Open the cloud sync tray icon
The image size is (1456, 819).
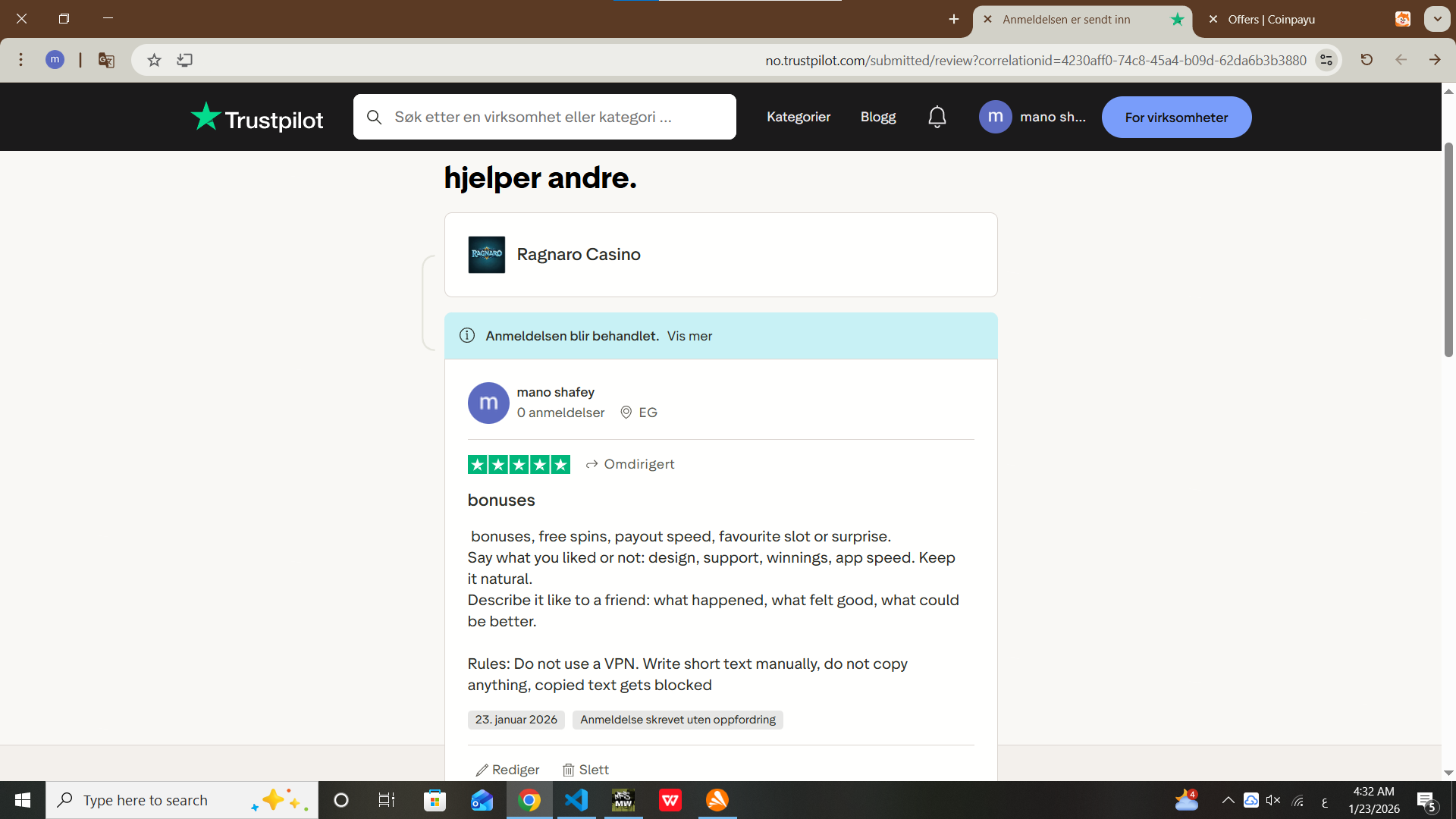(x=1251, y=800)
